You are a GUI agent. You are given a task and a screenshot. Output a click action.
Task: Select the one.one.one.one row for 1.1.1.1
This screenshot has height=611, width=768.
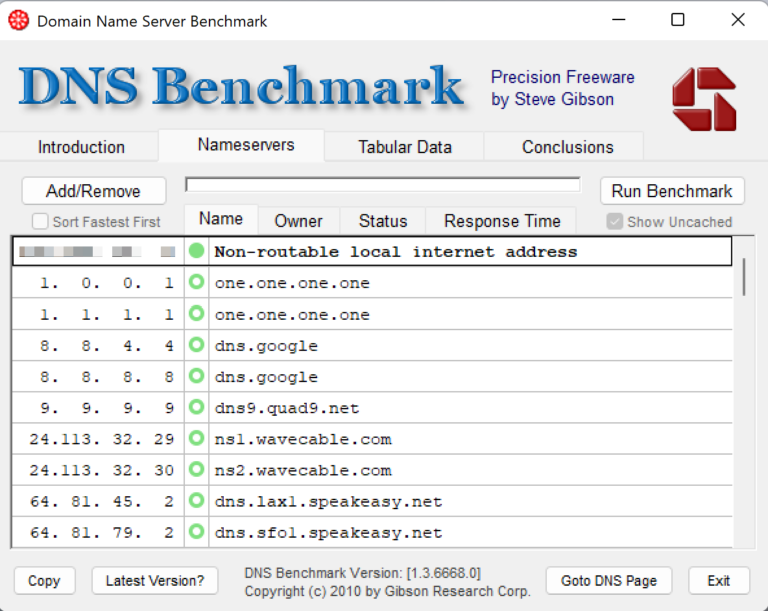click(x=372, y=314)
